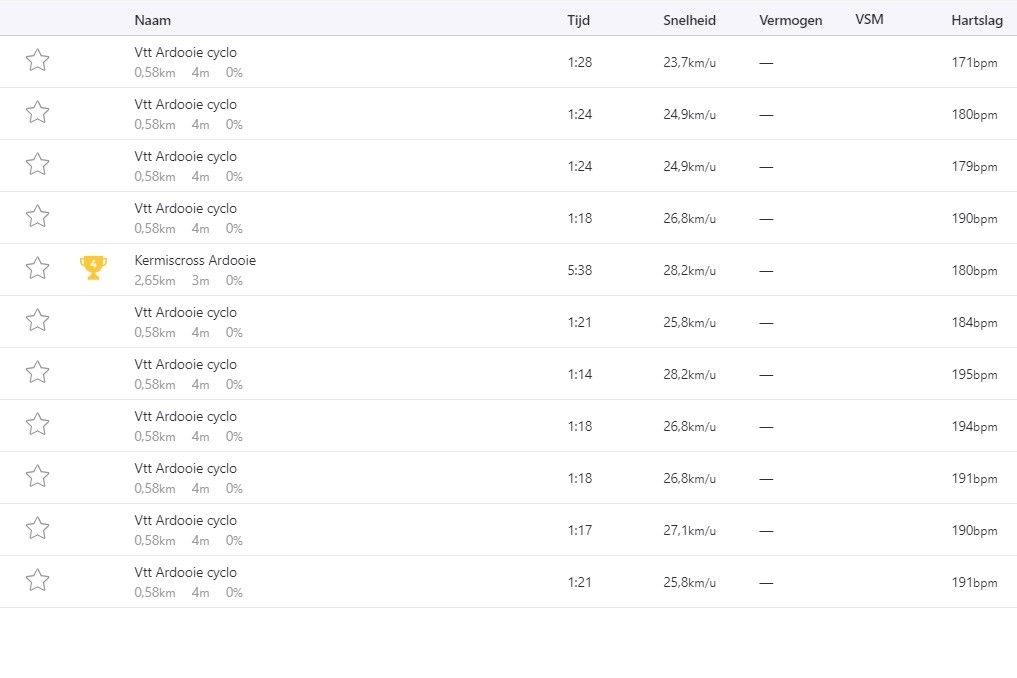Star the segment with 179bpm heart rate
Screen dimensions: 1017x678
[x=37, y=164]
